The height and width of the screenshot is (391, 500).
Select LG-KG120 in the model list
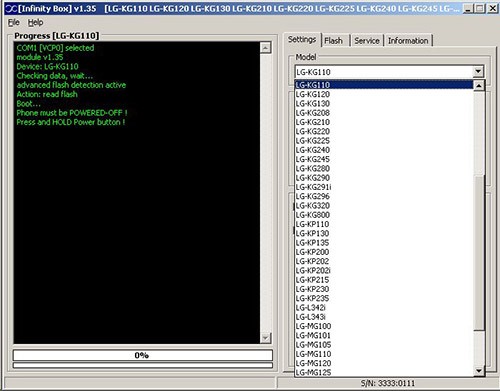click(x=384, y=94)
